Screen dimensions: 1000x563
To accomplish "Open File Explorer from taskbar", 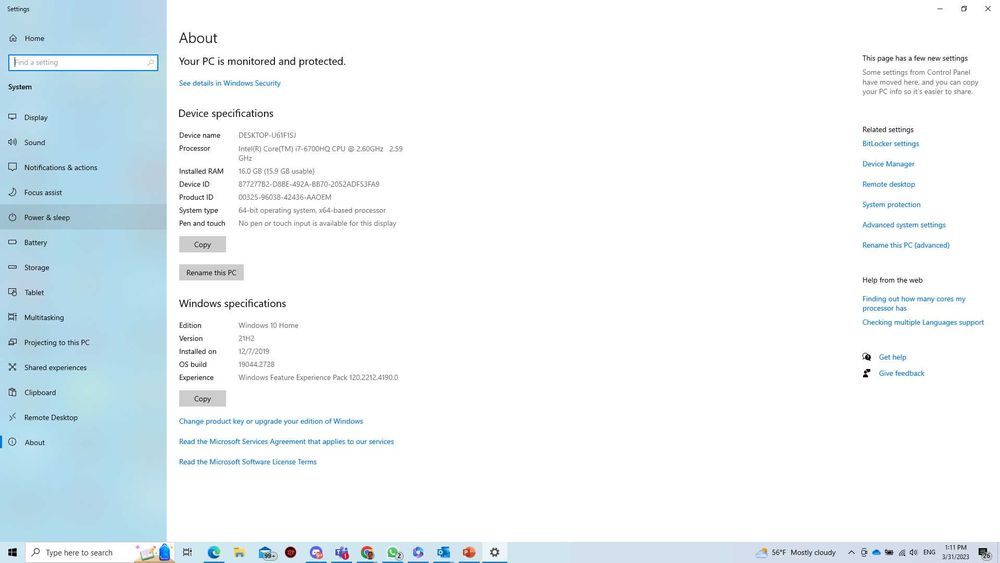I will pyautogui.click(x=239, y=553).
